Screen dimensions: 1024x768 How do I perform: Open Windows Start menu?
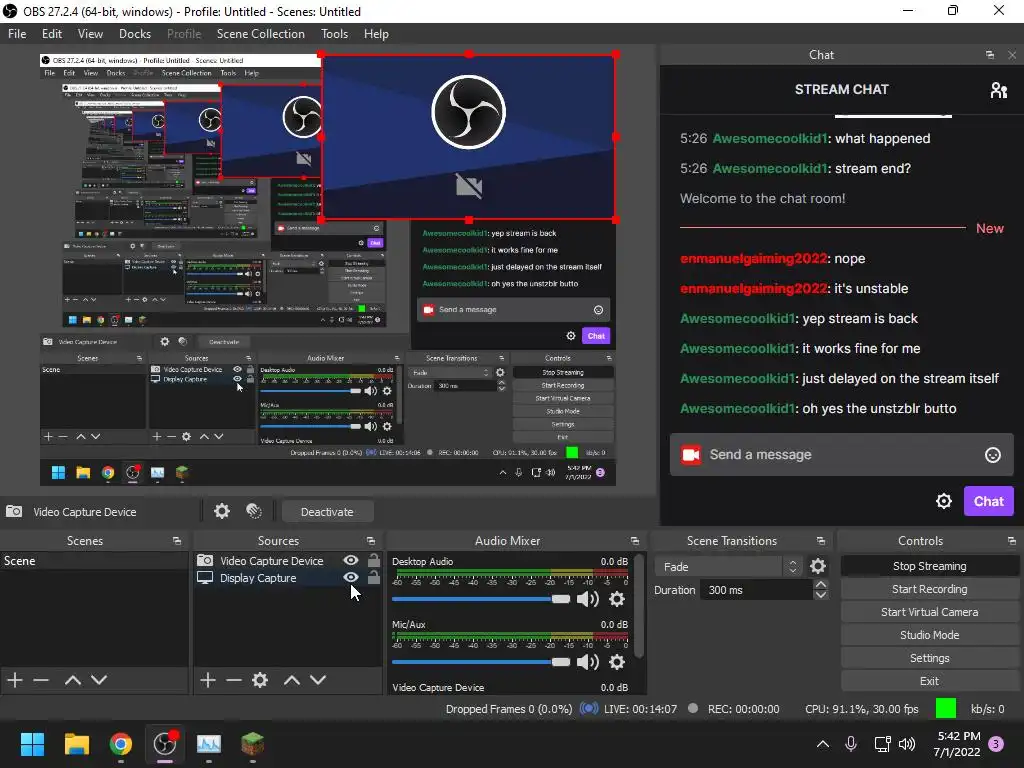pos(32,744)
